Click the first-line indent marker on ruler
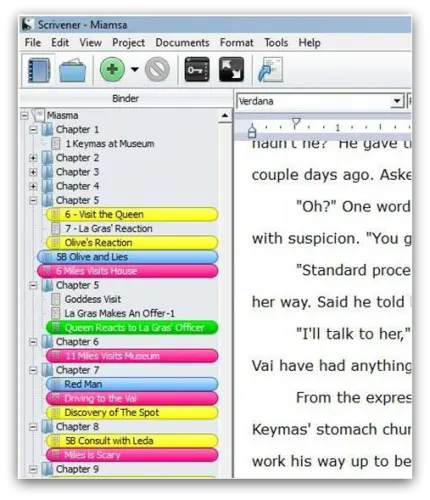The height and width of the screenshot is (500, 430). click(296, 123)
